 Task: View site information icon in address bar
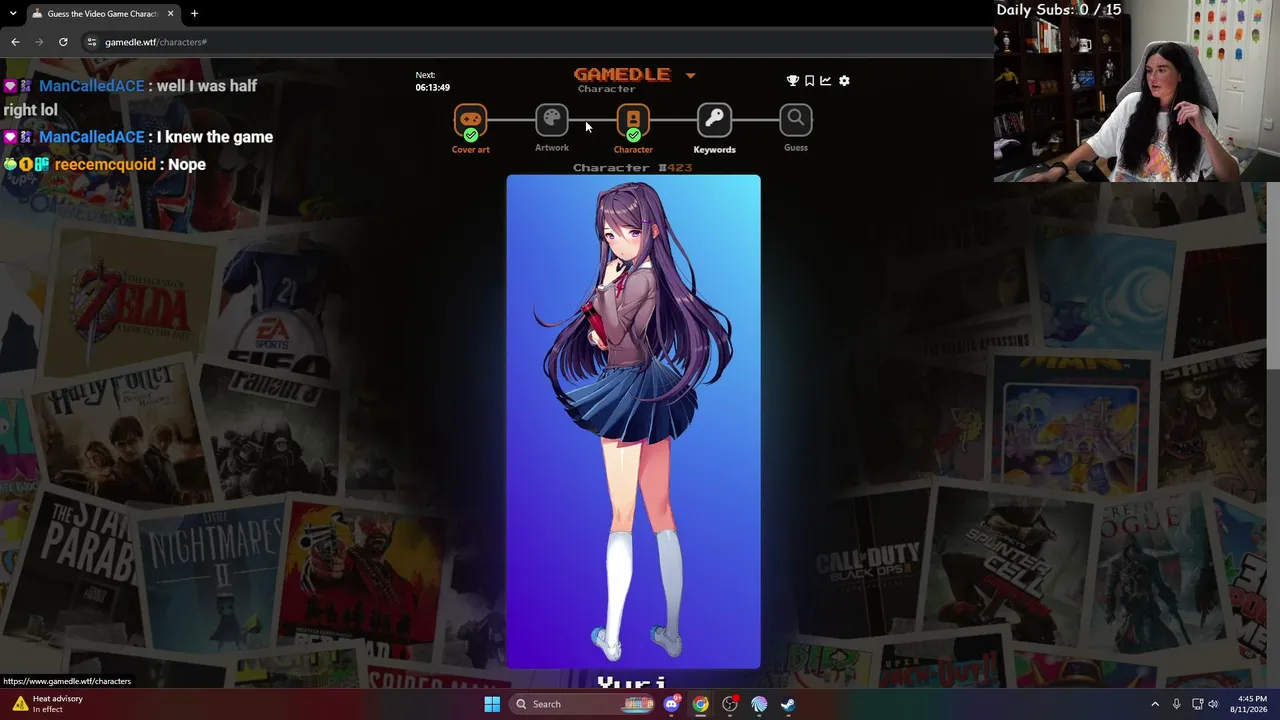92,42
